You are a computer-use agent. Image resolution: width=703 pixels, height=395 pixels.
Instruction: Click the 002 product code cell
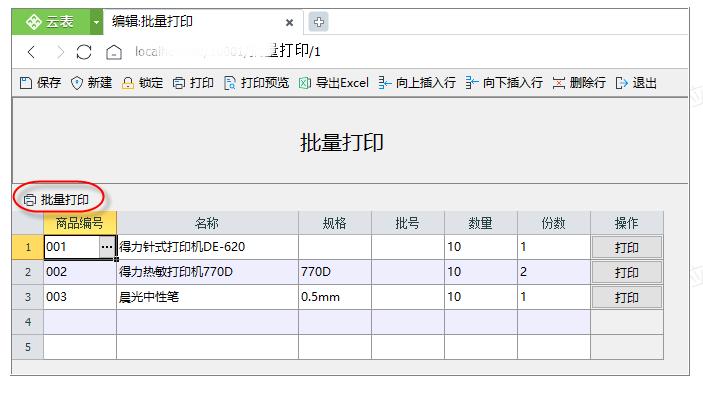[80, 272]
